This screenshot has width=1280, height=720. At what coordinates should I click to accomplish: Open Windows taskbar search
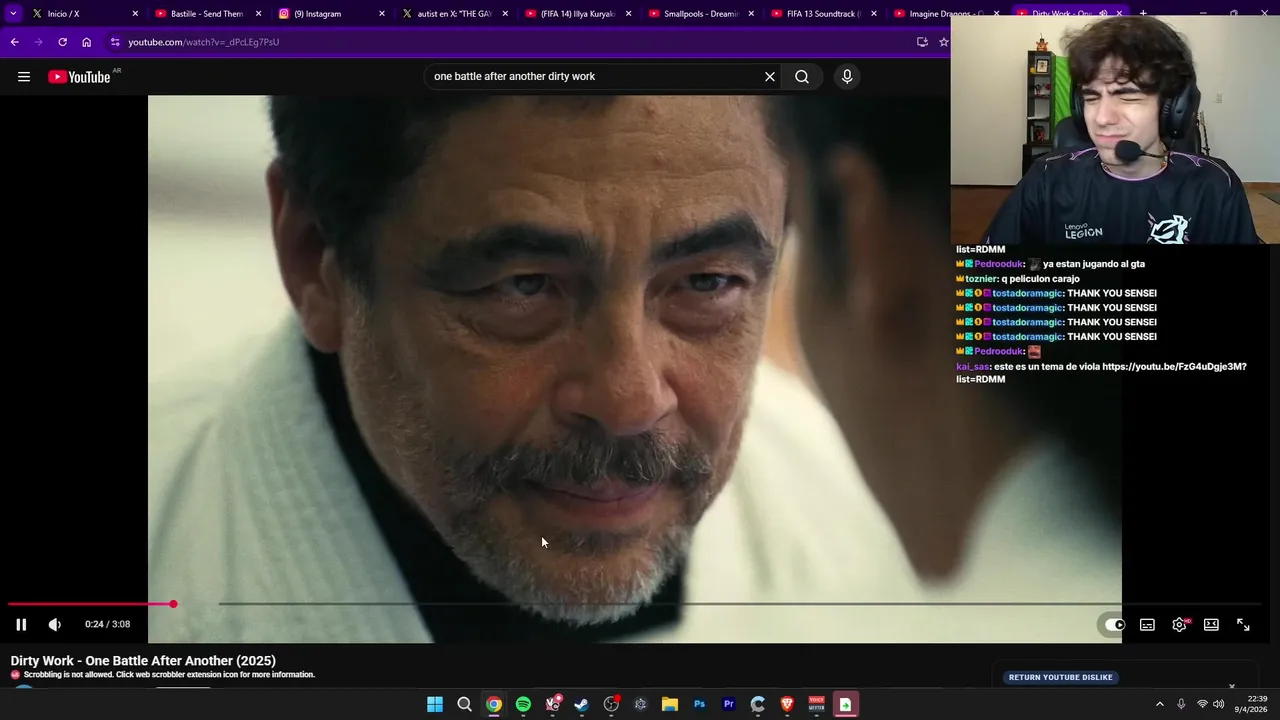[464, 704]
